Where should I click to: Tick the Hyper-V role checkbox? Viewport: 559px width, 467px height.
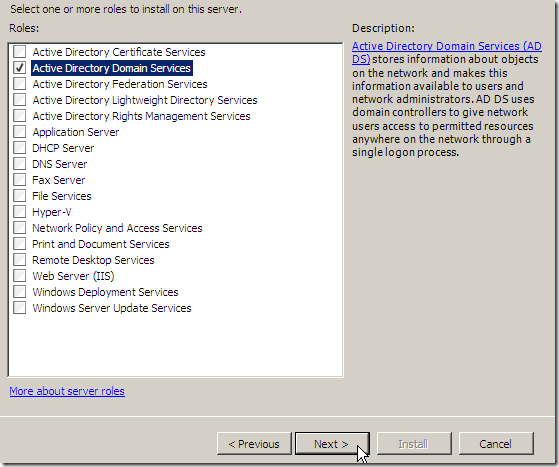click(x=20, y=212)
